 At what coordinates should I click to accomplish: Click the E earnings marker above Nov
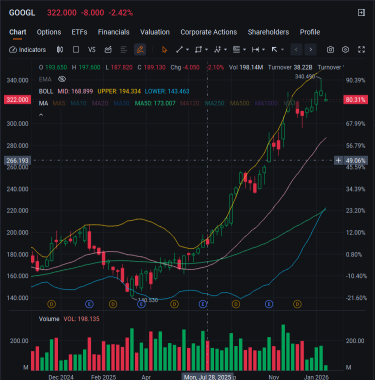click(x=269, y=304)
